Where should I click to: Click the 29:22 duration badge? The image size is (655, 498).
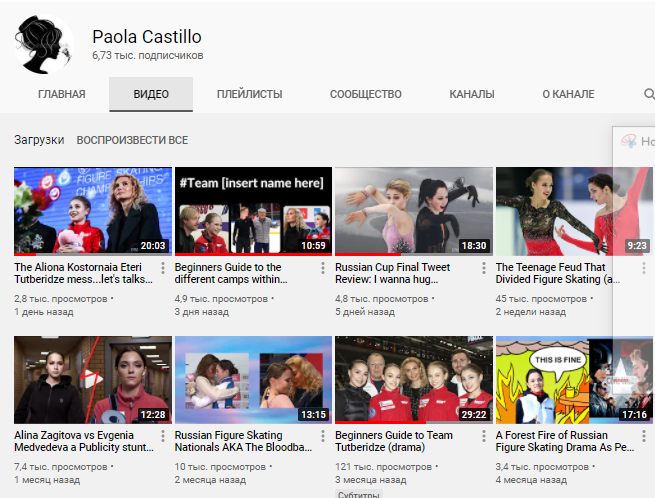474,414
